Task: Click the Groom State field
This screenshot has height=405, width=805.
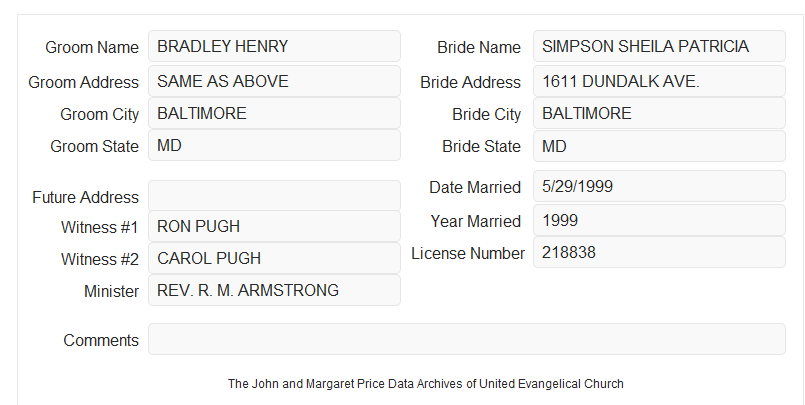Action: (x=274, y=145)
